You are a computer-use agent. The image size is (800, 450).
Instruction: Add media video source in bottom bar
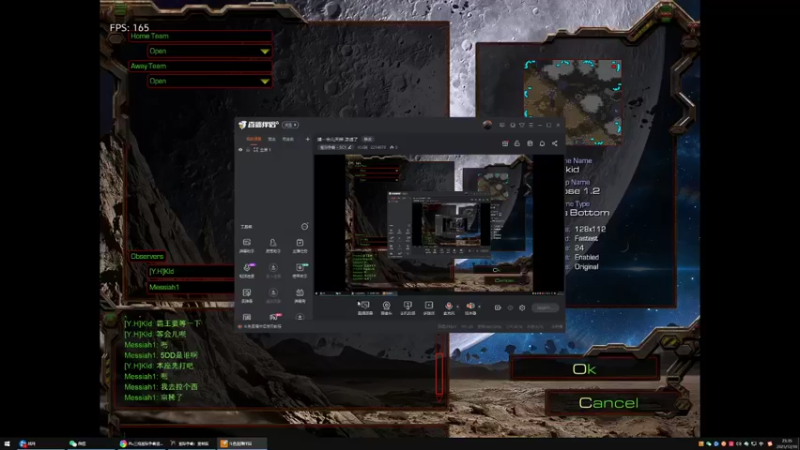coord(429,308)
